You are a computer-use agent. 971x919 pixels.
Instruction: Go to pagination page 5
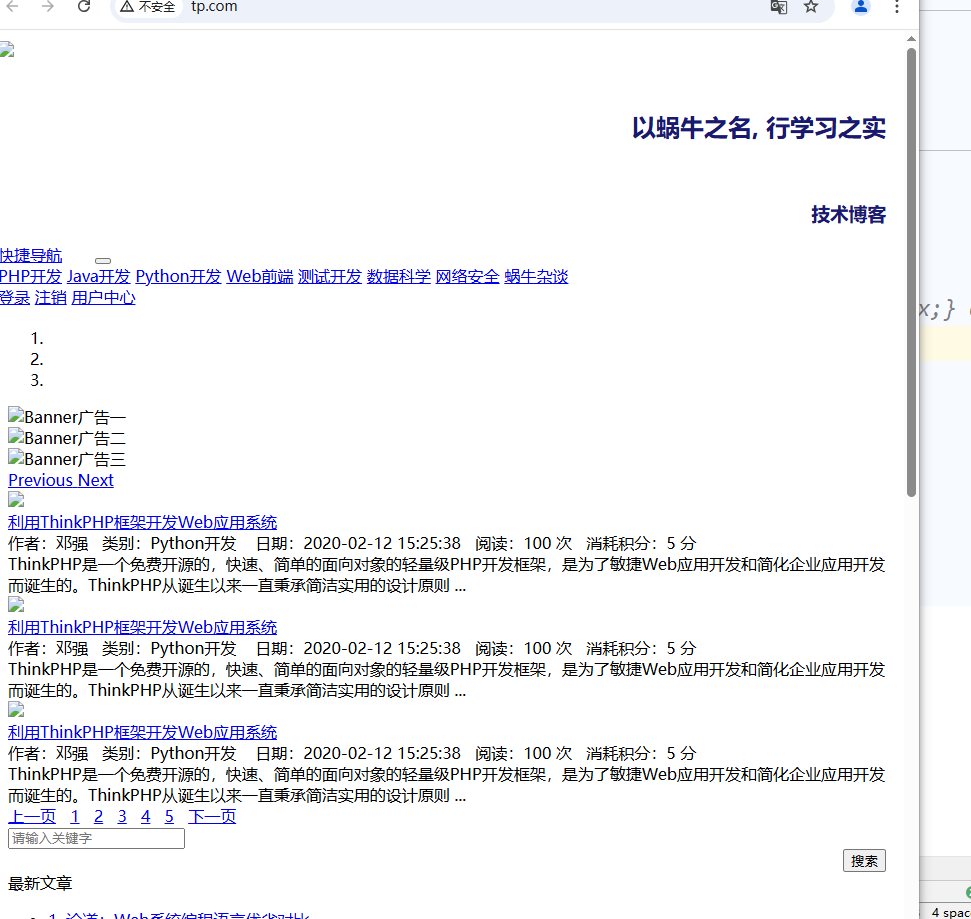(x=169, y=817)
